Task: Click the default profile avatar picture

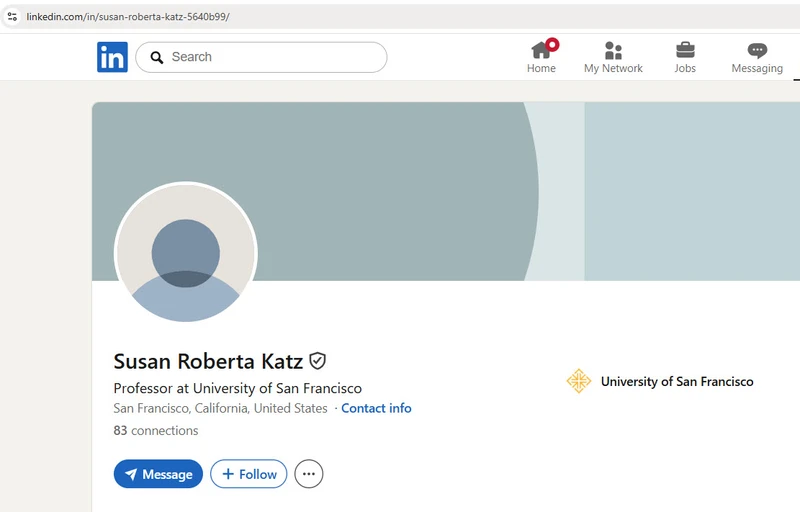Action: (186, 253)
